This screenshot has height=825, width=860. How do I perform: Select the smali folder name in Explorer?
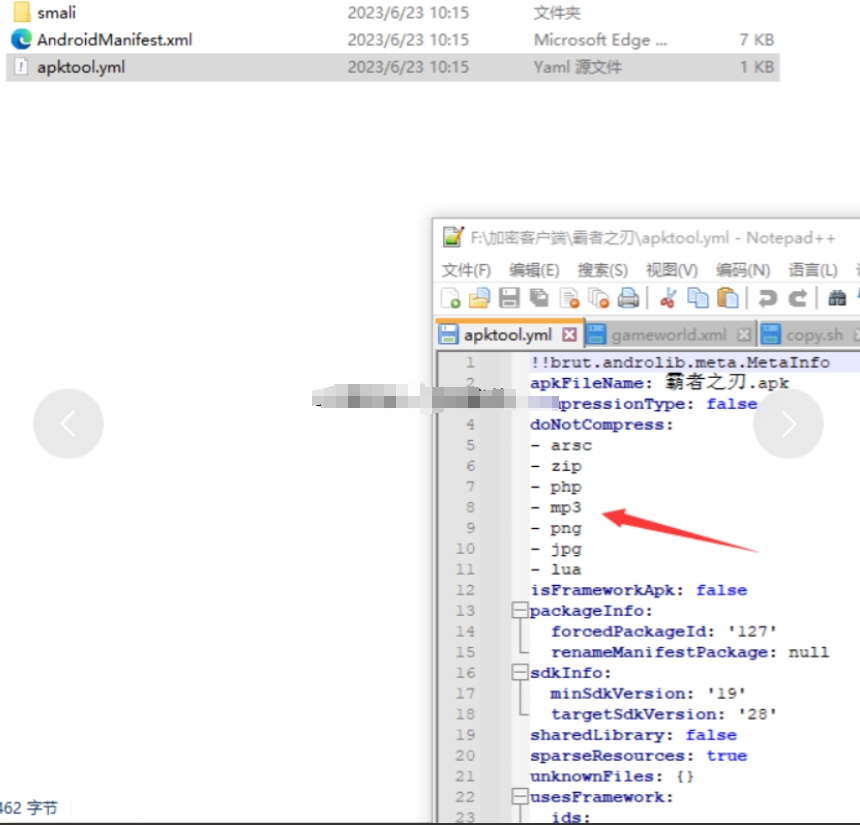[x=56, y=13]
